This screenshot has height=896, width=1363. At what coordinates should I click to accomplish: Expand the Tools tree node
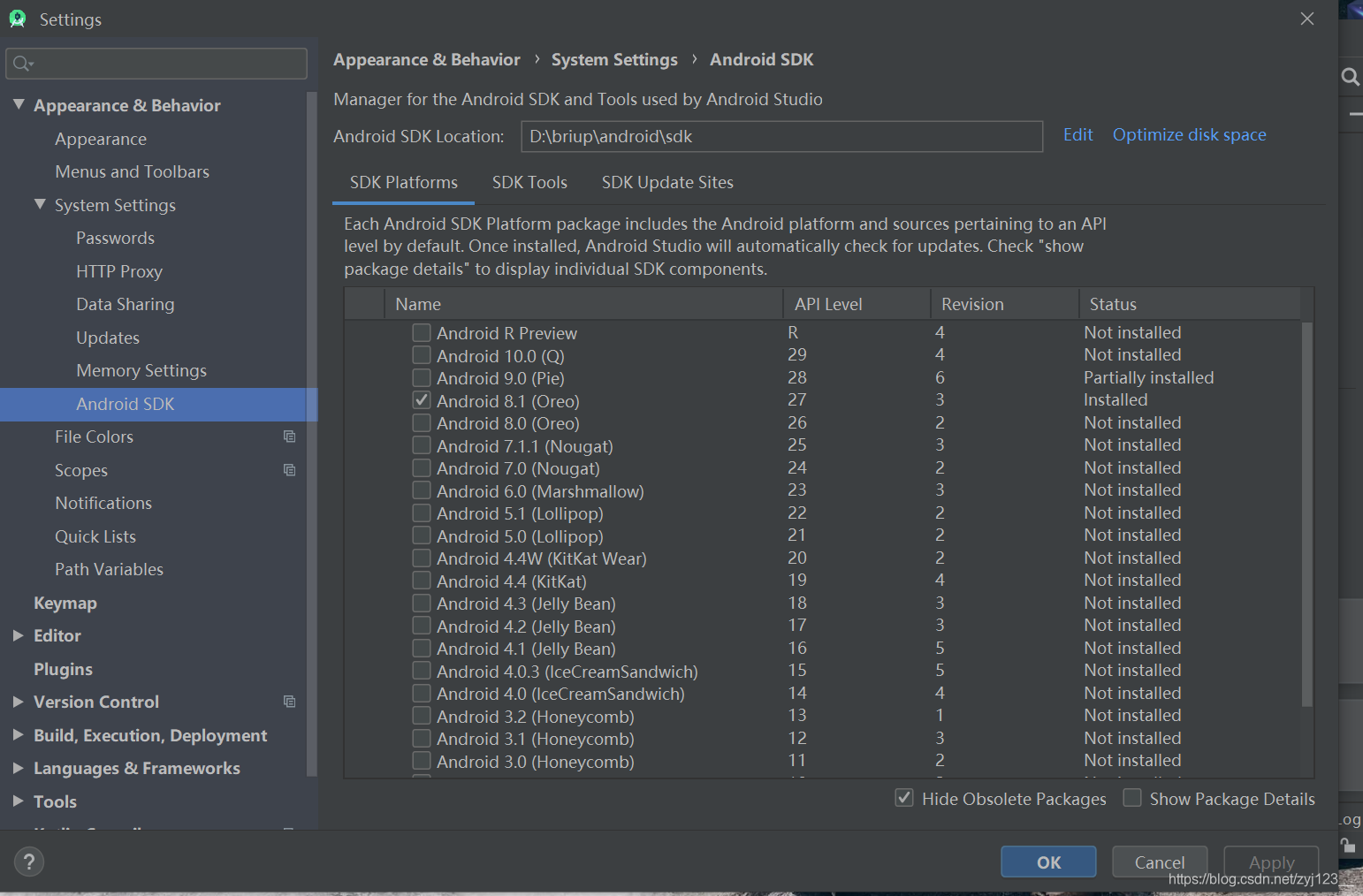(x=19, y=801)
